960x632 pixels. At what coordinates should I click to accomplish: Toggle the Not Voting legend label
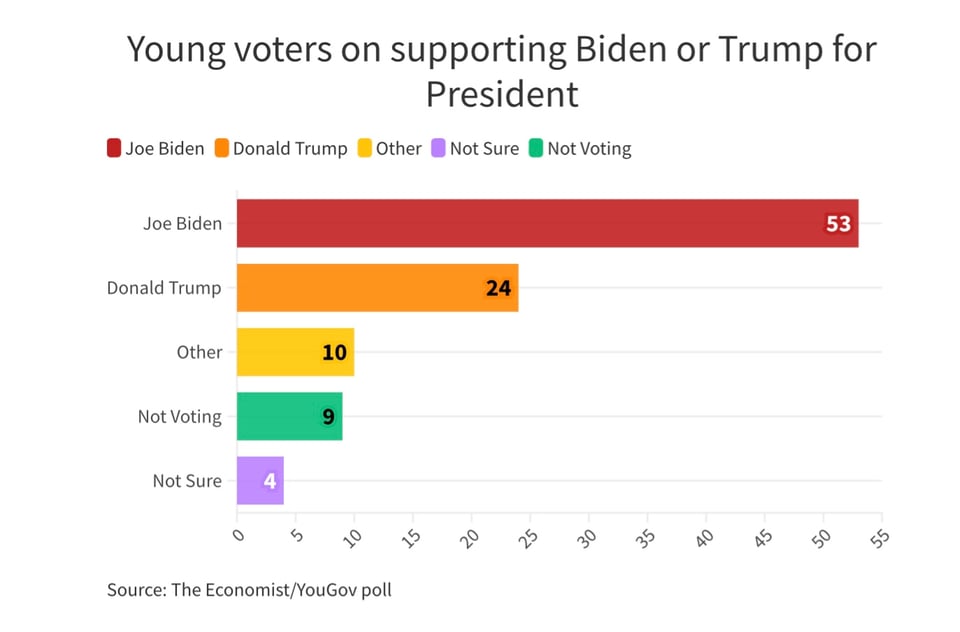click(x=589, y=149)
